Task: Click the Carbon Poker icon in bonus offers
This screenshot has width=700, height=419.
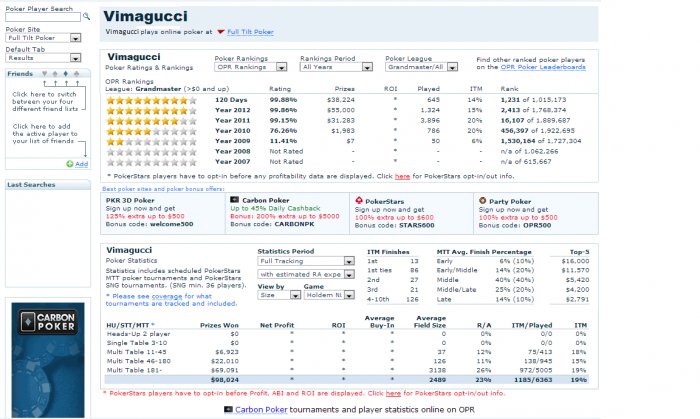Action: point(234,200)
